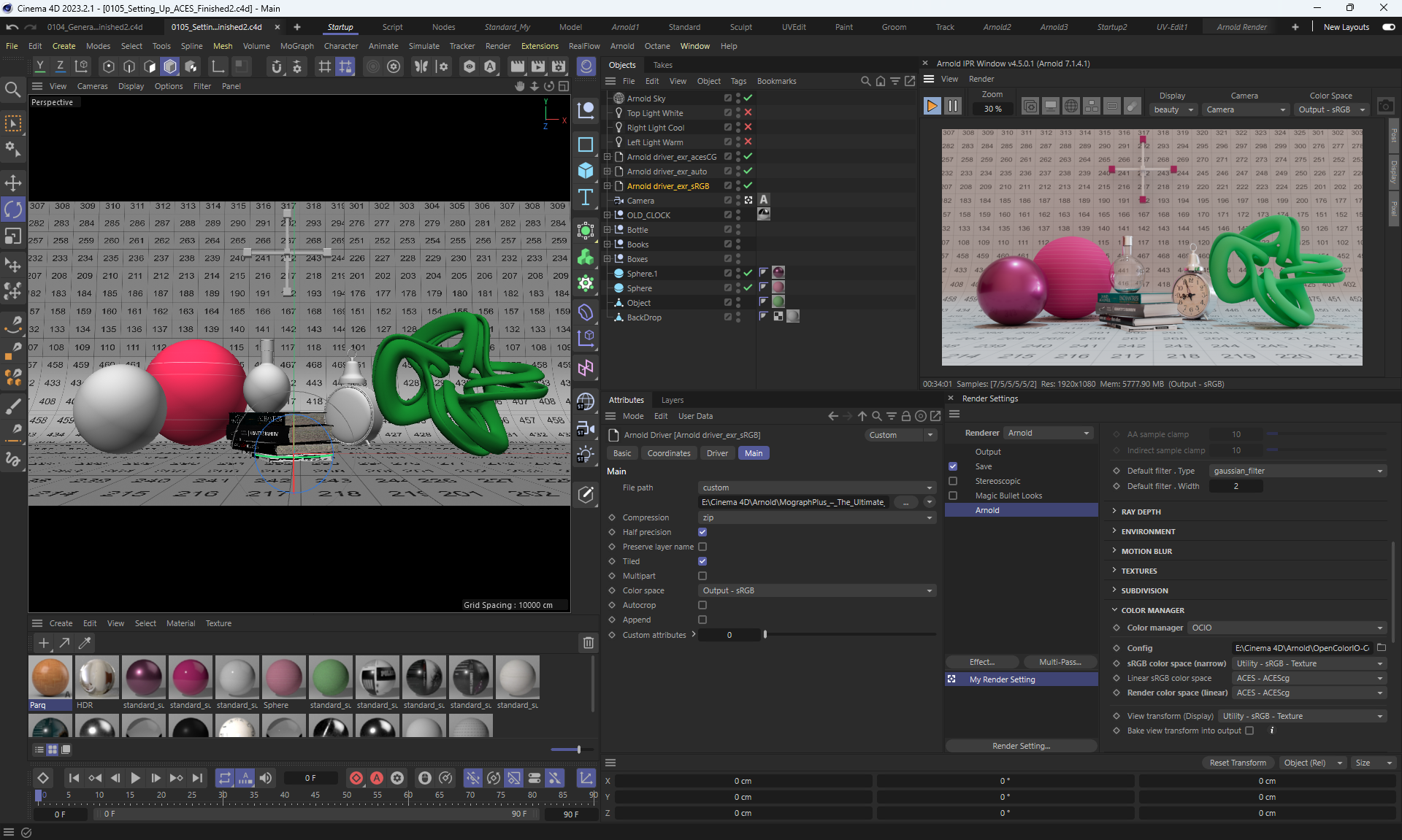
Task: Pause the Arnold IPR render
Action: (952, 107)
